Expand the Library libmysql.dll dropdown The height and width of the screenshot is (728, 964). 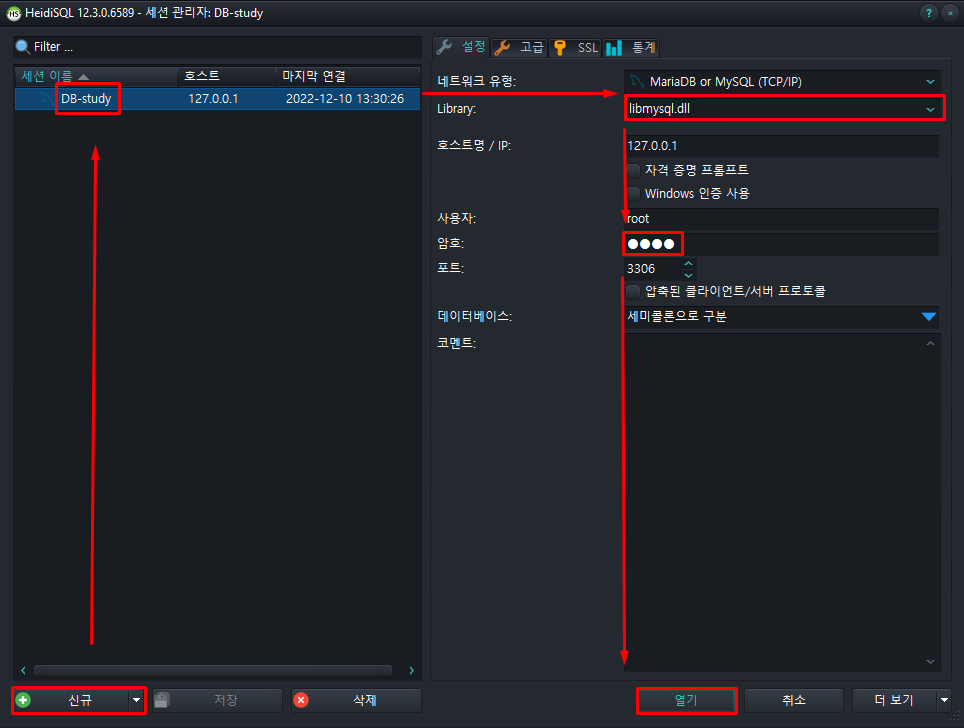(x=930, y=109)
